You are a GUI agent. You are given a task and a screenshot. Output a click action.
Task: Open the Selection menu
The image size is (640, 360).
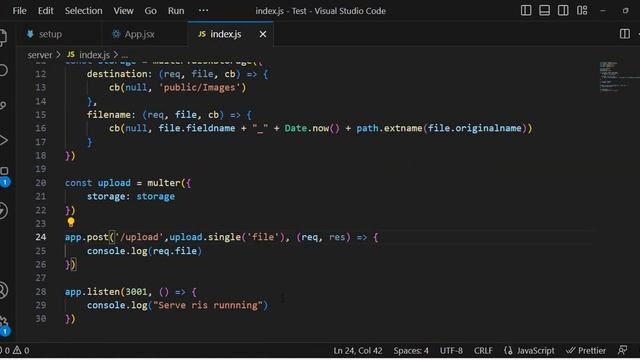(x=83, y=11)
